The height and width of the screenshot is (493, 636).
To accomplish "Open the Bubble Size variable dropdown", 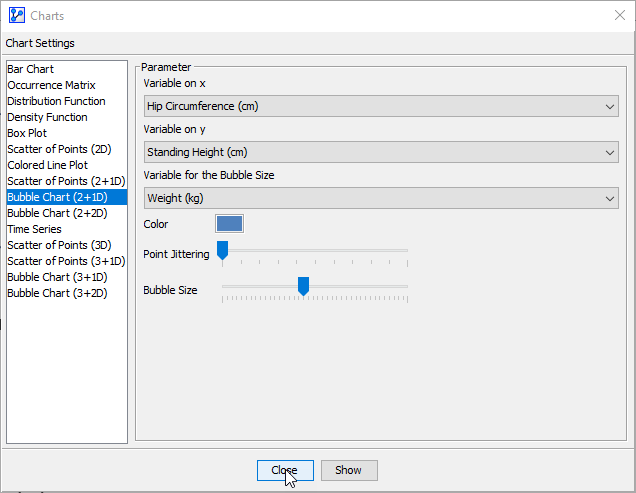I will [381, 198].
